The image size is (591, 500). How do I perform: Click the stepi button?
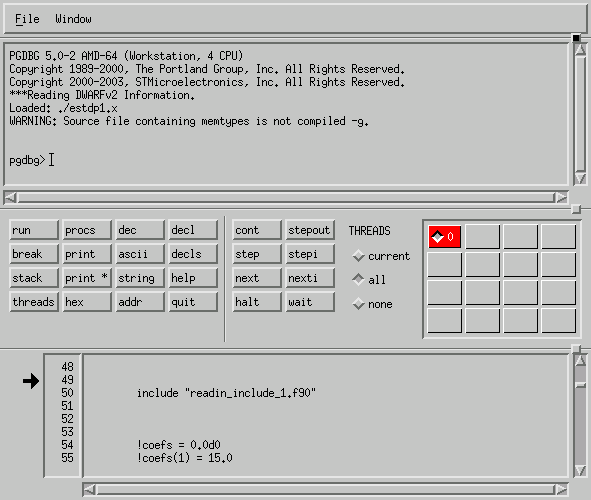point(310,254)
